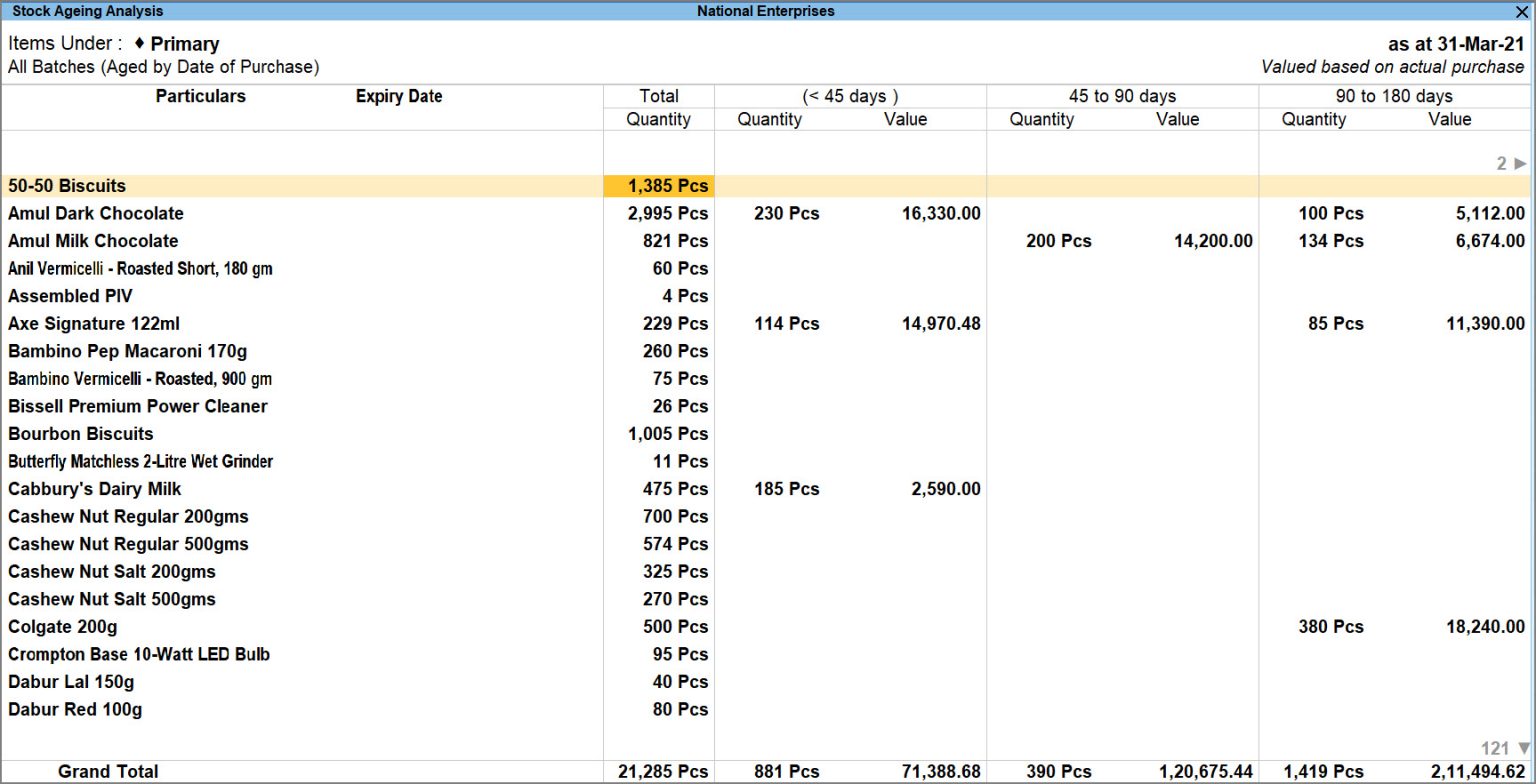1536x784 pixels.
Task: Click the 45 to 90 days header
Action: [x=1122, y=96]
